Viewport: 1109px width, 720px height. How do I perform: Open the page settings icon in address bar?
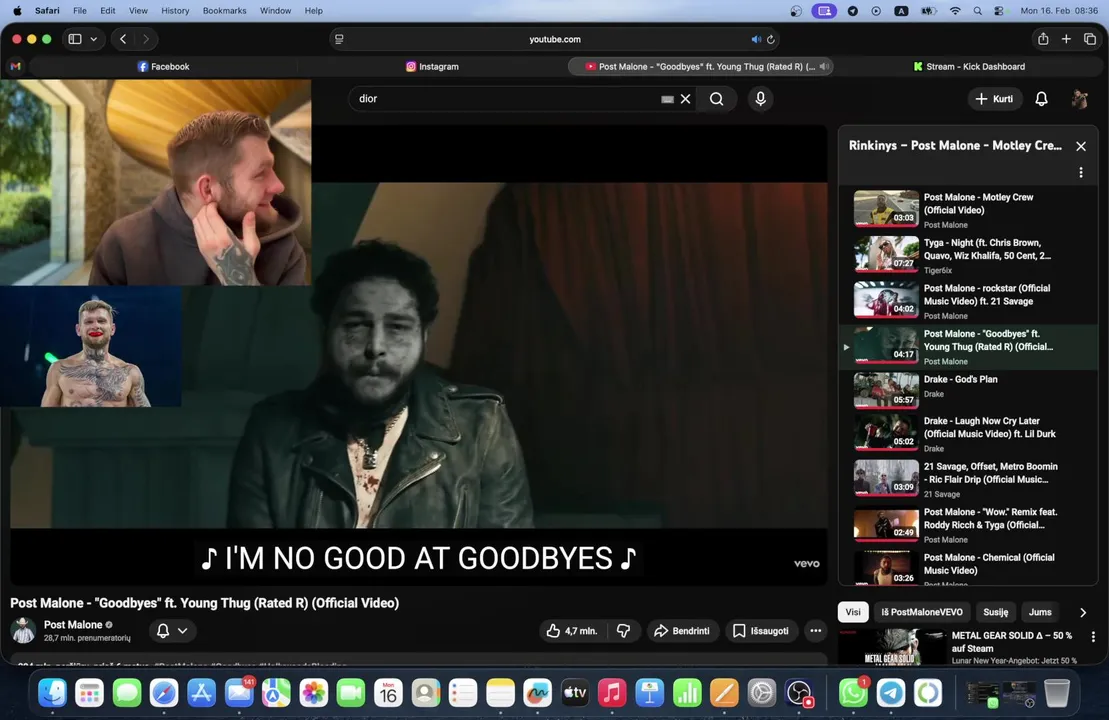[339, 40]
